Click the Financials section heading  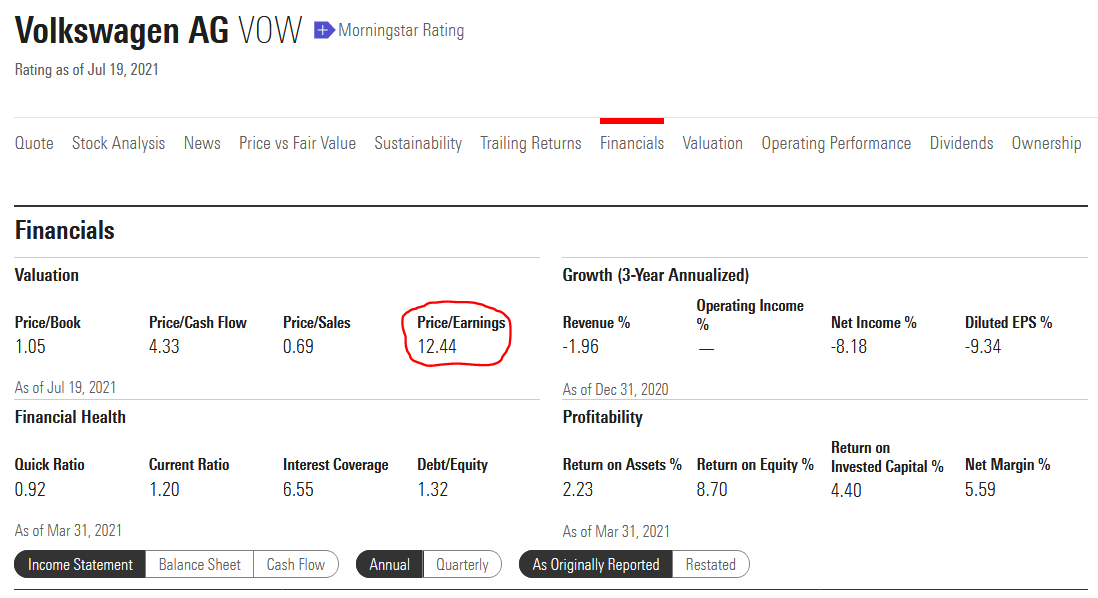point(64,230)
